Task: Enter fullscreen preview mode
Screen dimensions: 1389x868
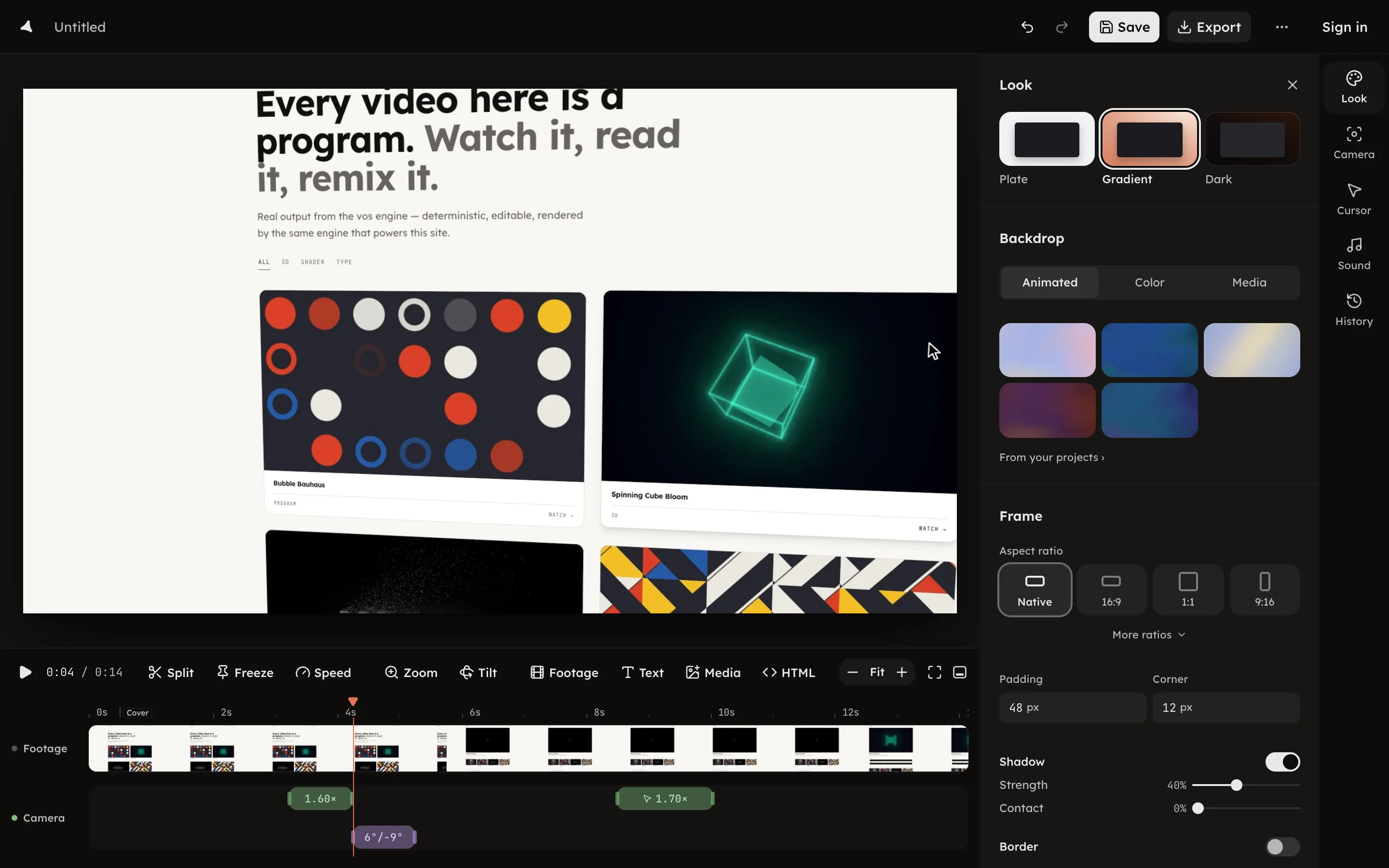Action: click(934, 672)
